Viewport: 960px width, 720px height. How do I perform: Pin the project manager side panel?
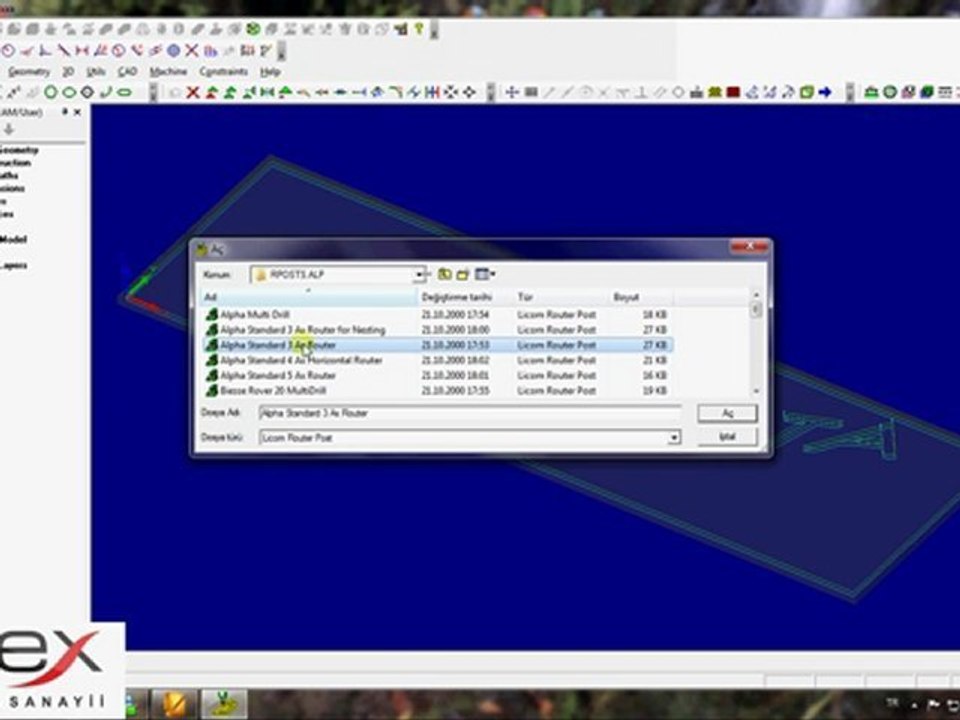pyautogui.click(x=65, y=113)
